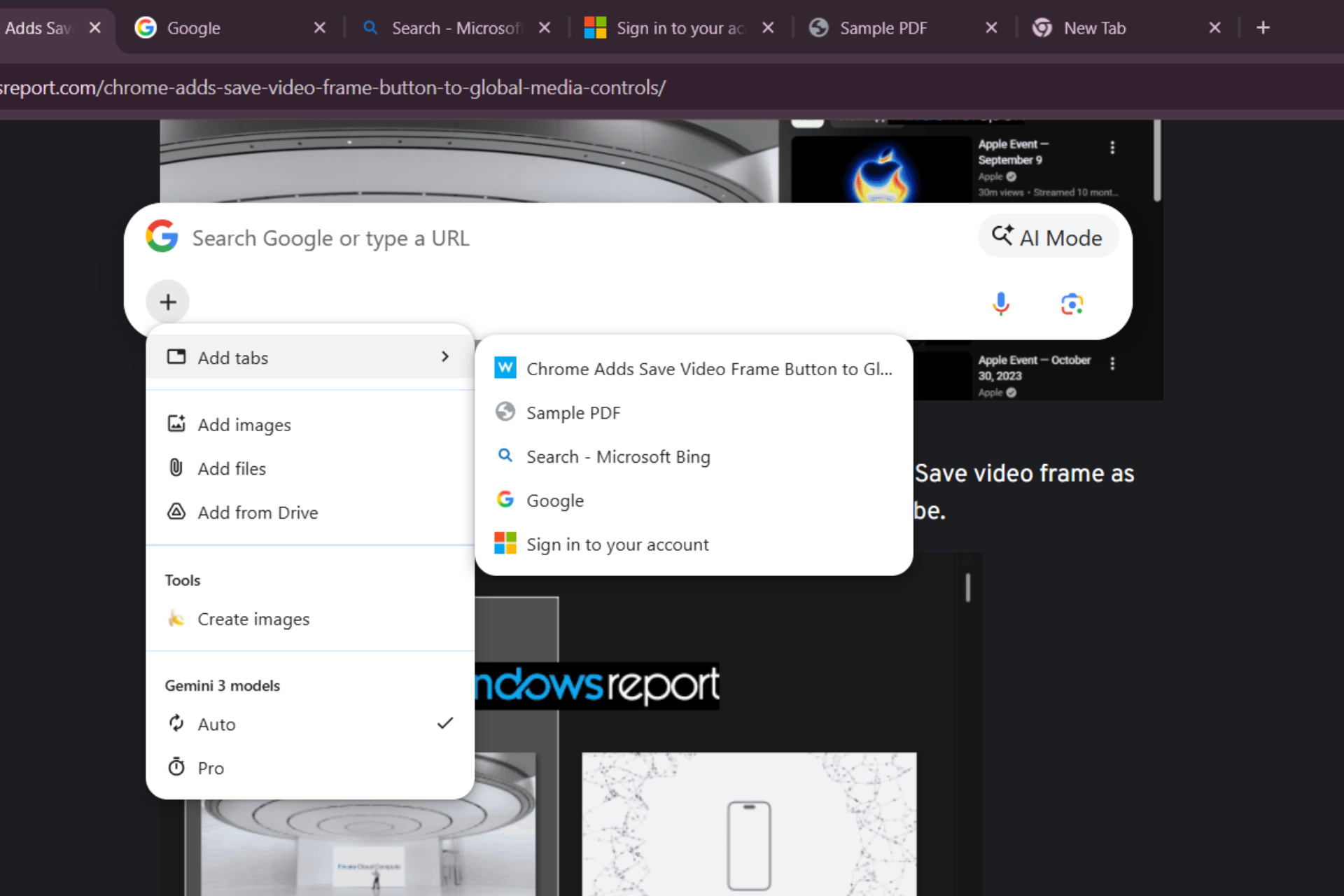This screenshot has height=896, width=1344.
Task: Select the Auto Gemini model
Action: 310,724
